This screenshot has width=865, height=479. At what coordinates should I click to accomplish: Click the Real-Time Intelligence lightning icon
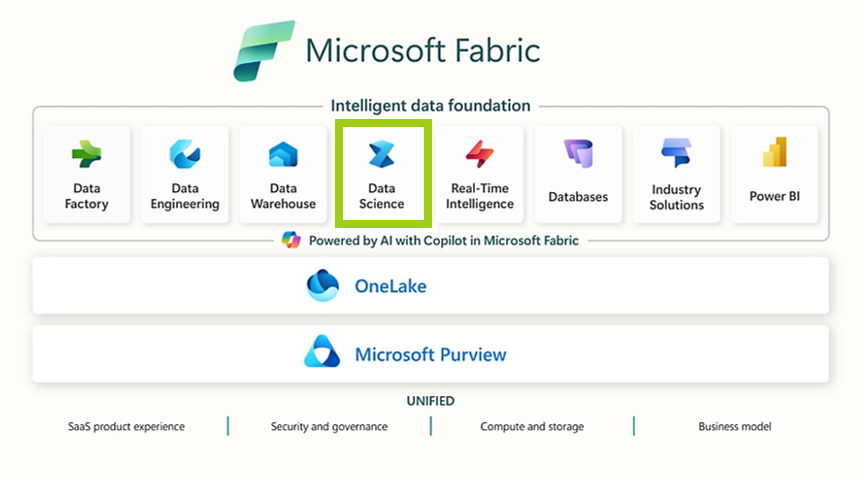tap(480, 155)
